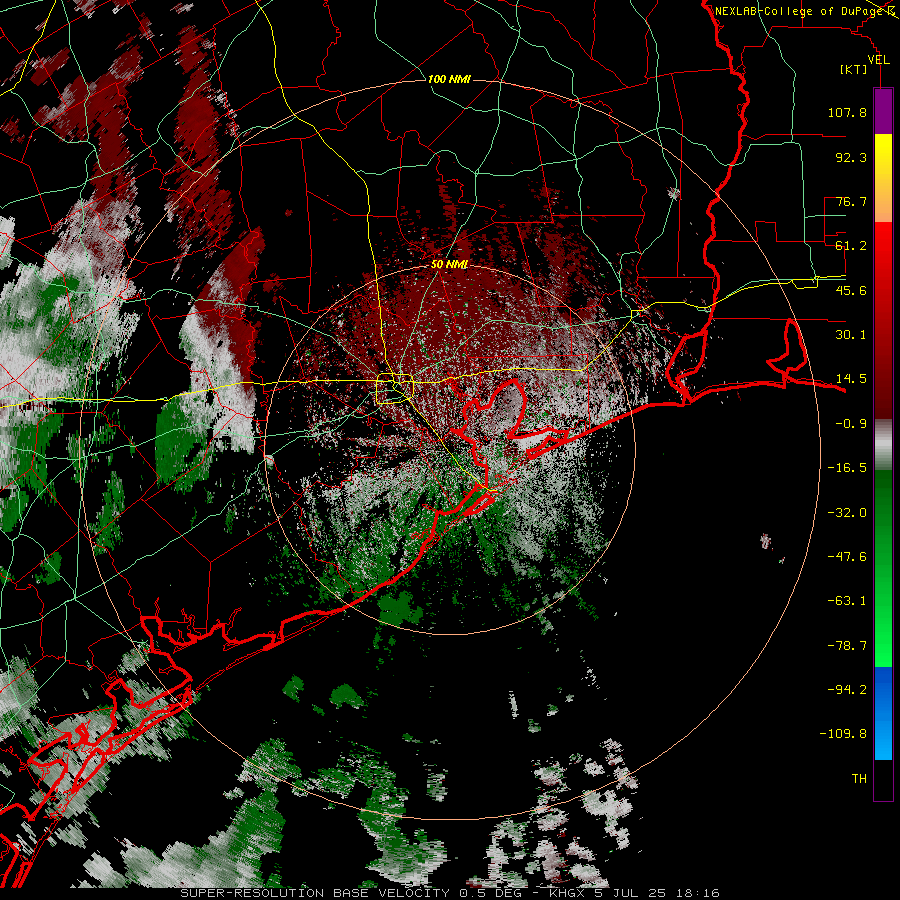
Task: Pick the yellow-orange segment of the color bar
Action: tap(883, 178)
